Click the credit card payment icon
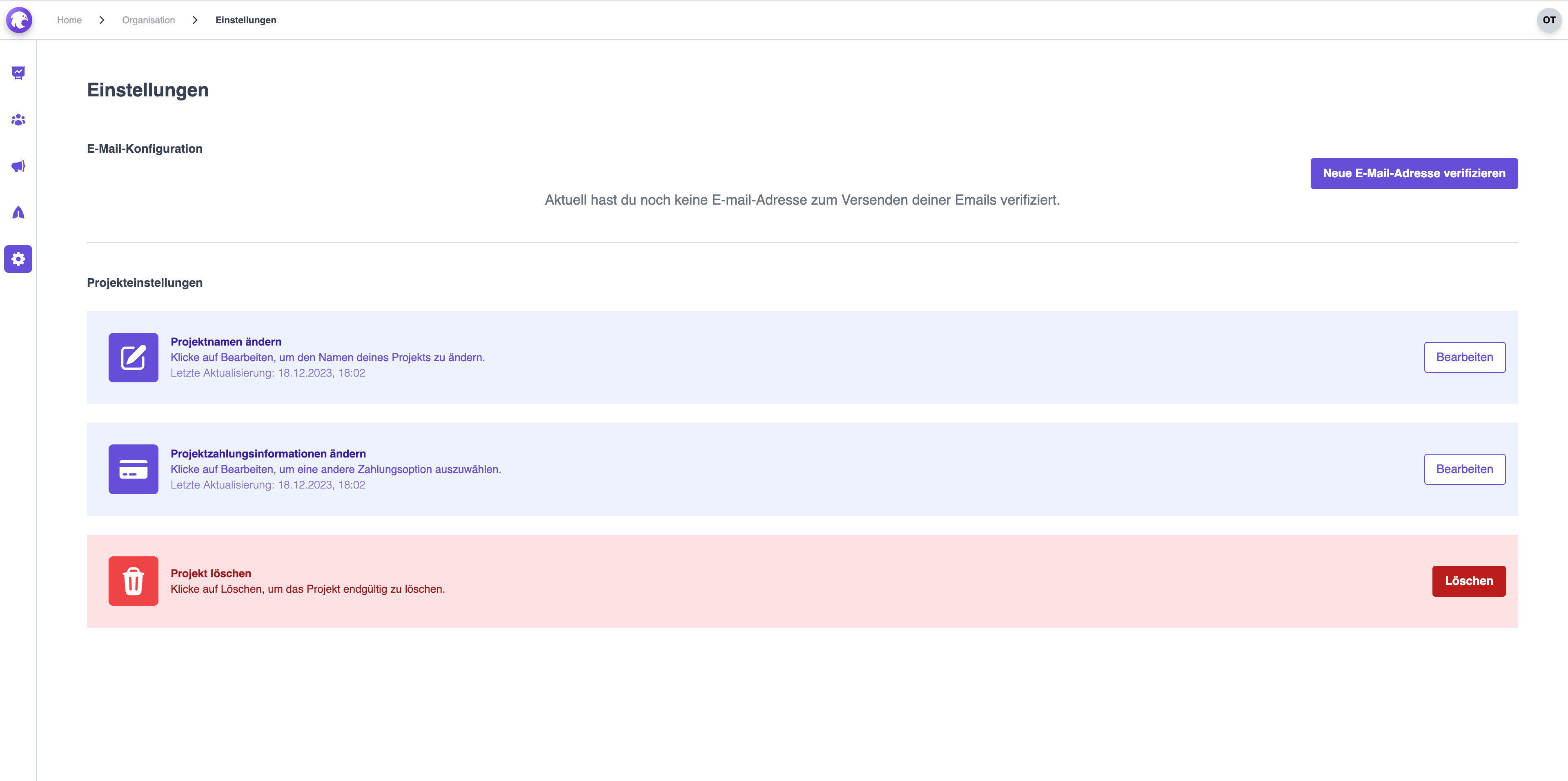1568x781 pixels. [x=133, y=469]
